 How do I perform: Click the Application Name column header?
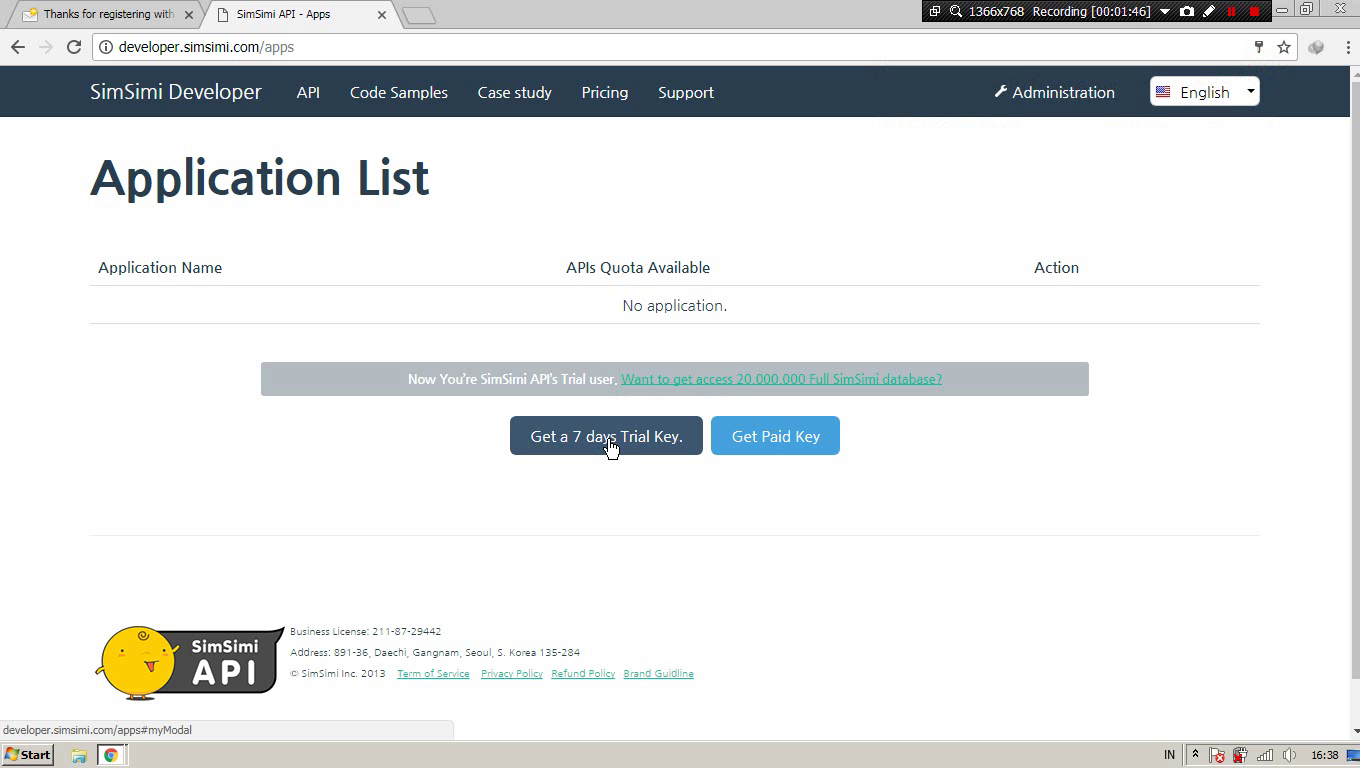[x=160, y=267]
